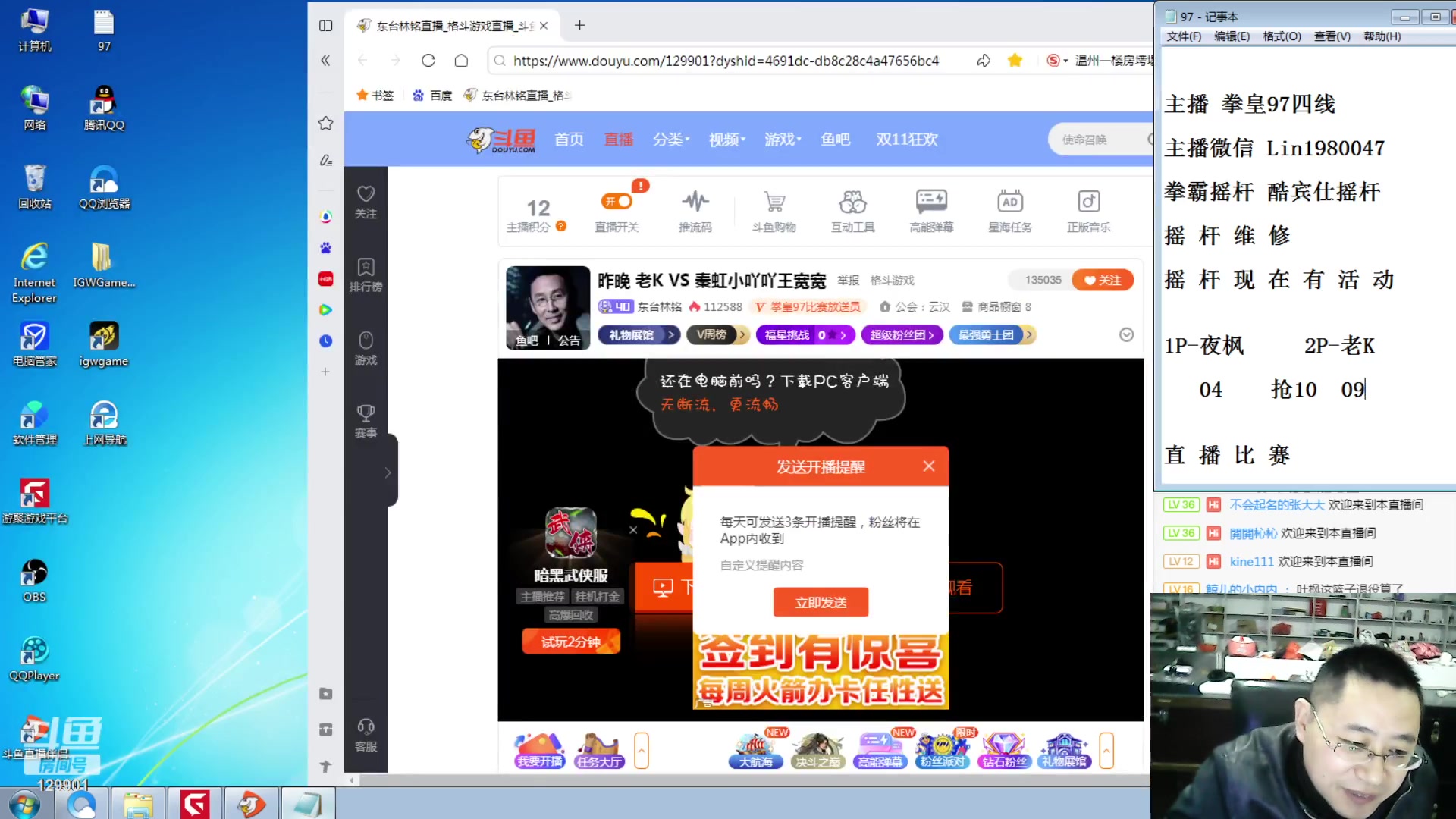Viewport: 1456px width, 819px height.
Task: Open the 最强勇士团 badge
Action: (992, 335)
